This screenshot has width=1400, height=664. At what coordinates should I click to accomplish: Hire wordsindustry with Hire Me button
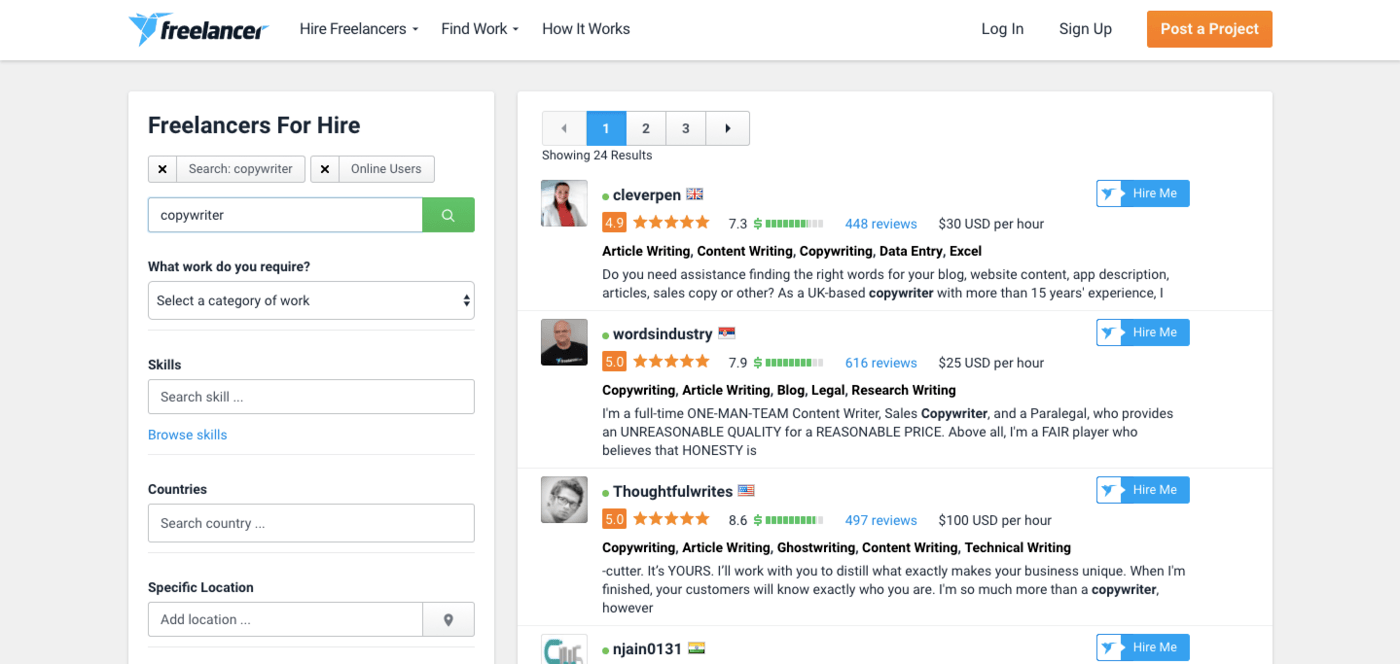click(1143, 333)
